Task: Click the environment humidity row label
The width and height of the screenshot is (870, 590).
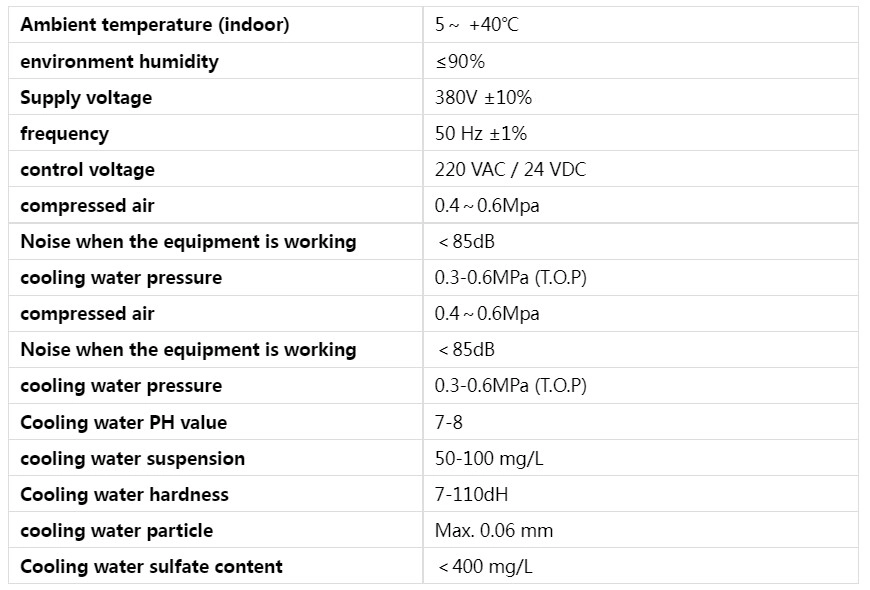Action: (x=119, y=61)
